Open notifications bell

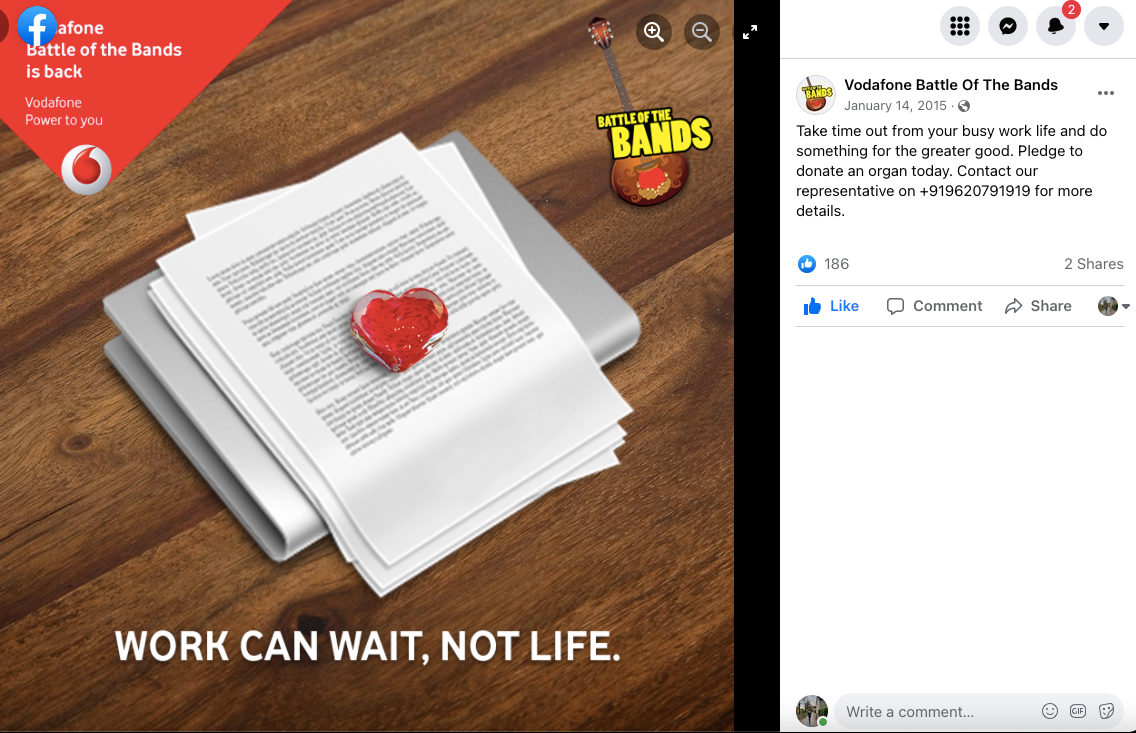[x=1056, y=27]
